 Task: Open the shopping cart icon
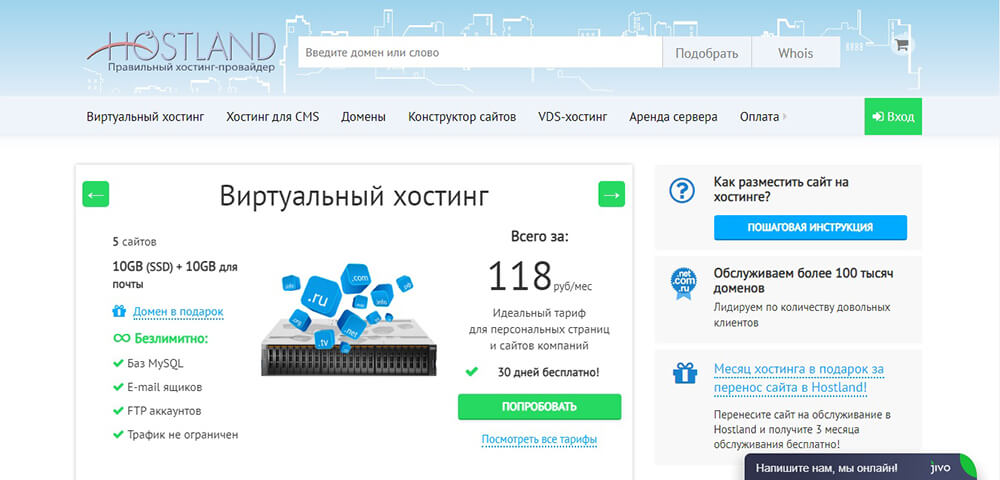pyautogui.click(x=901, y=45)
